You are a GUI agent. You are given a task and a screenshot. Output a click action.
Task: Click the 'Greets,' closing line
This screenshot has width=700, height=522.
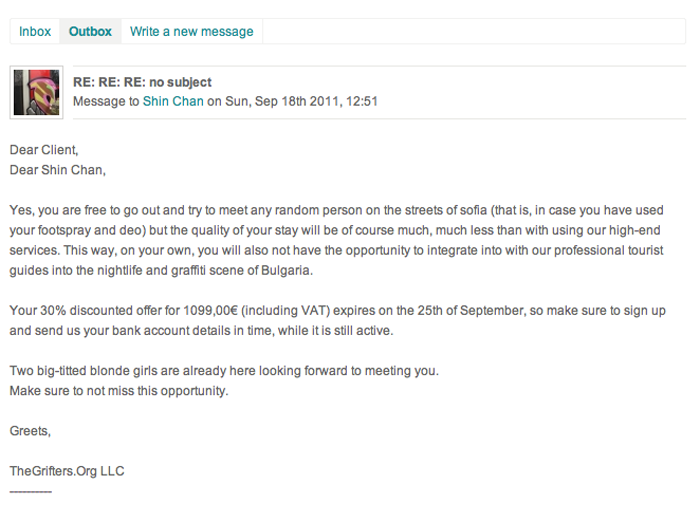[x=30, y=431]
